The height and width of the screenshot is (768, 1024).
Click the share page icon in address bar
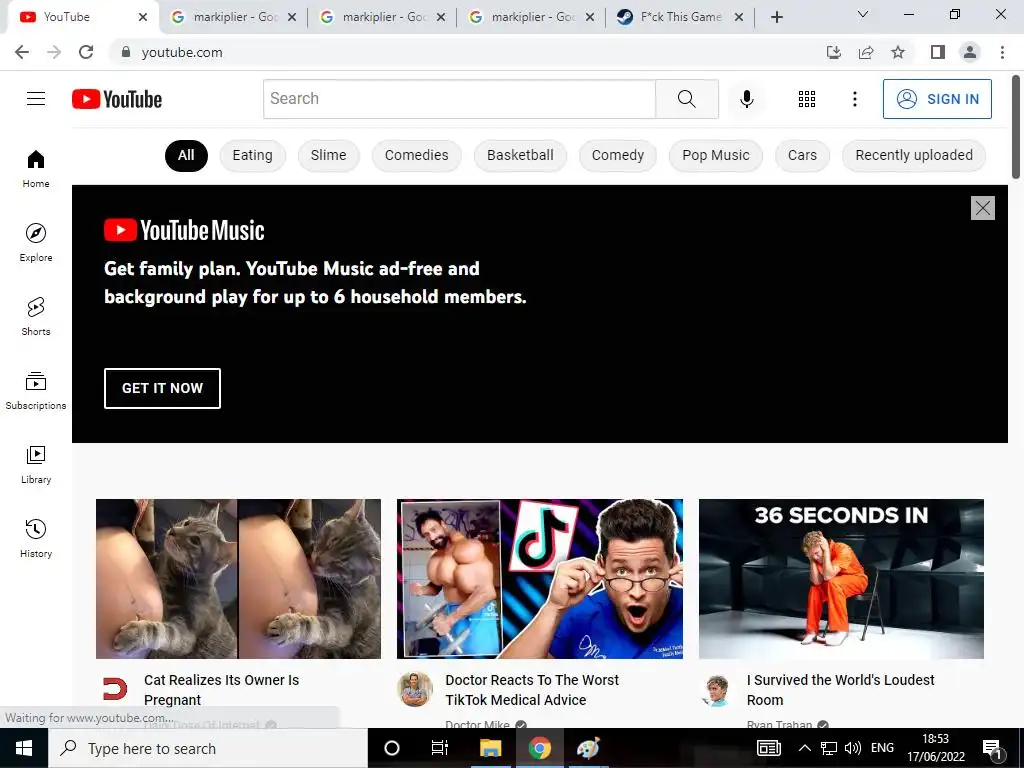(866, 52)
